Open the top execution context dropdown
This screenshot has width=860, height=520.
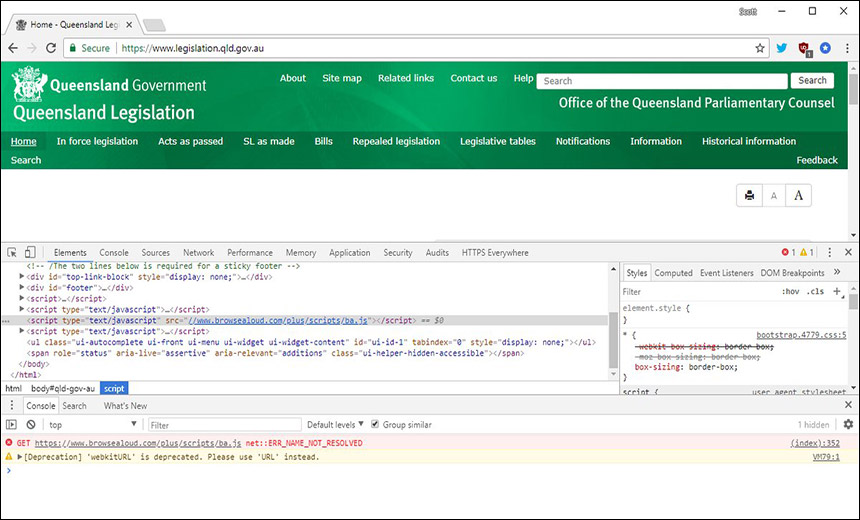[93, 425]
